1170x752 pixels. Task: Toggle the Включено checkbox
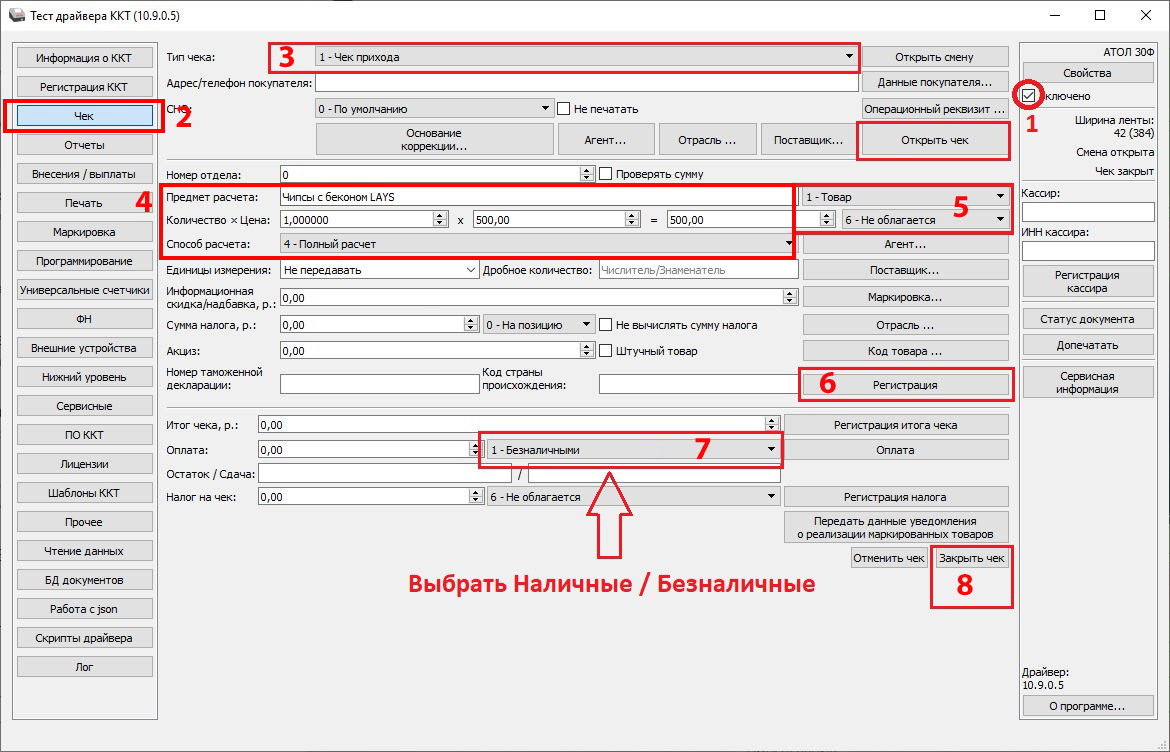click(x=1029, y=96)
